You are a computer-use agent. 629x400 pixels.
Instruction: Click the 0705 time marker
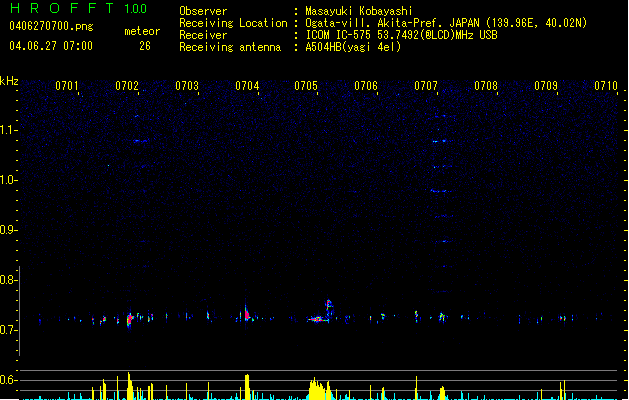(306, 86)
